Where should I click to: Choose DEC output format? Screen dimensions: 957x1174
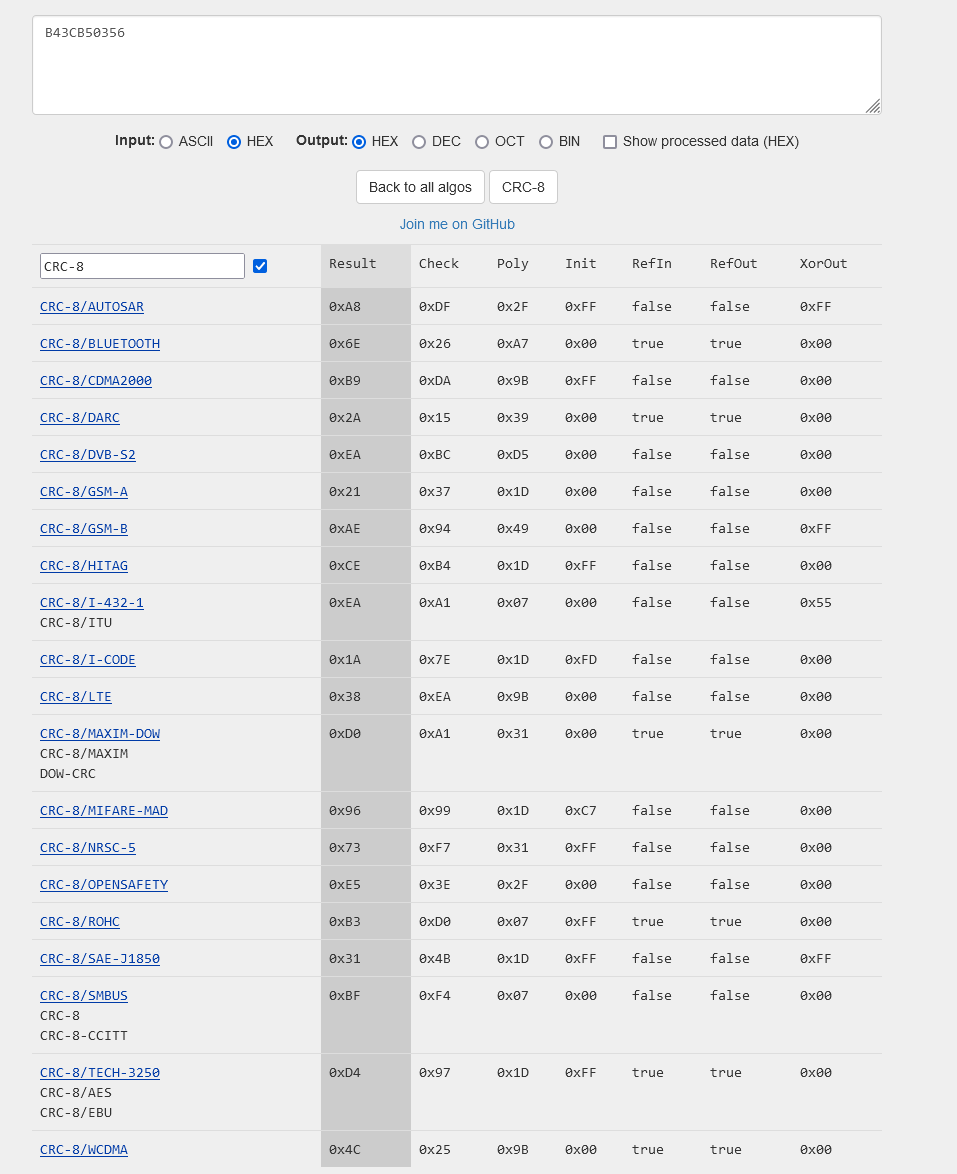pyautogui.click(x=419, y=142)
